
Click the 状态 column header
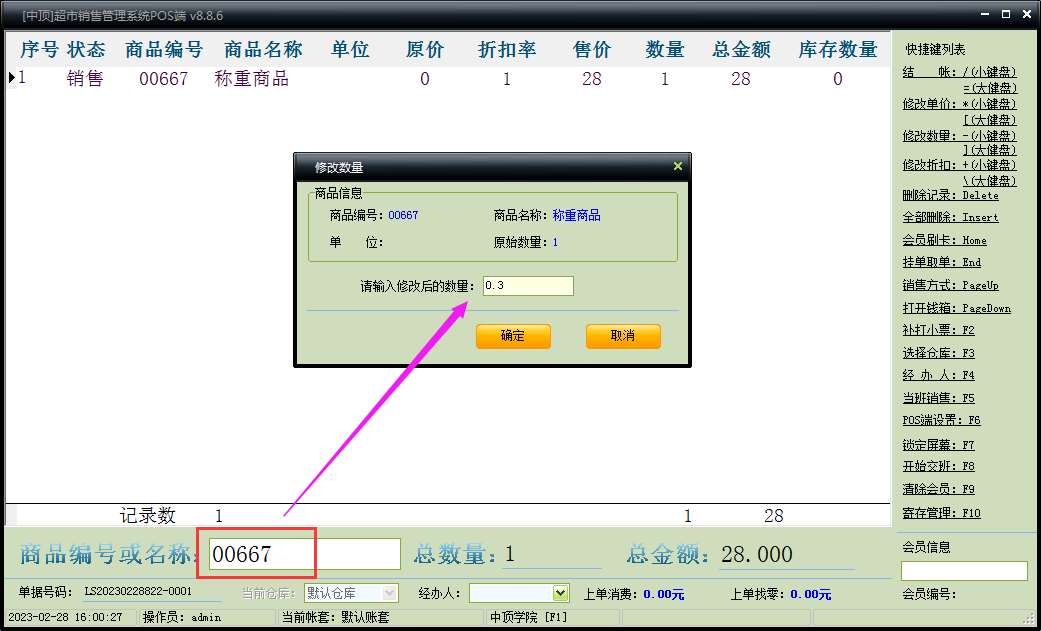86,49
